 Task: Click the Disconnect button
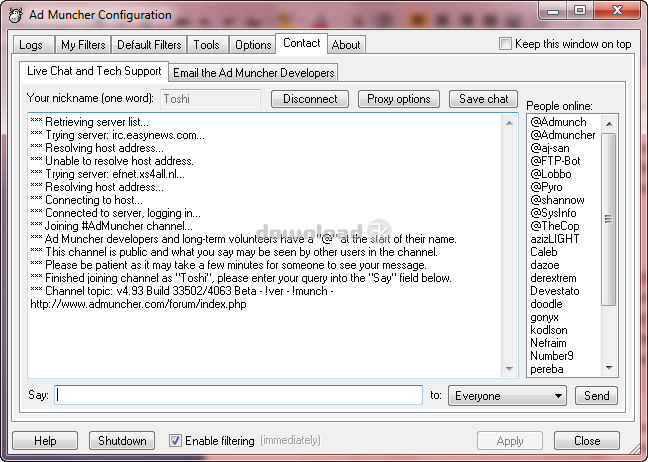point(310,99)
